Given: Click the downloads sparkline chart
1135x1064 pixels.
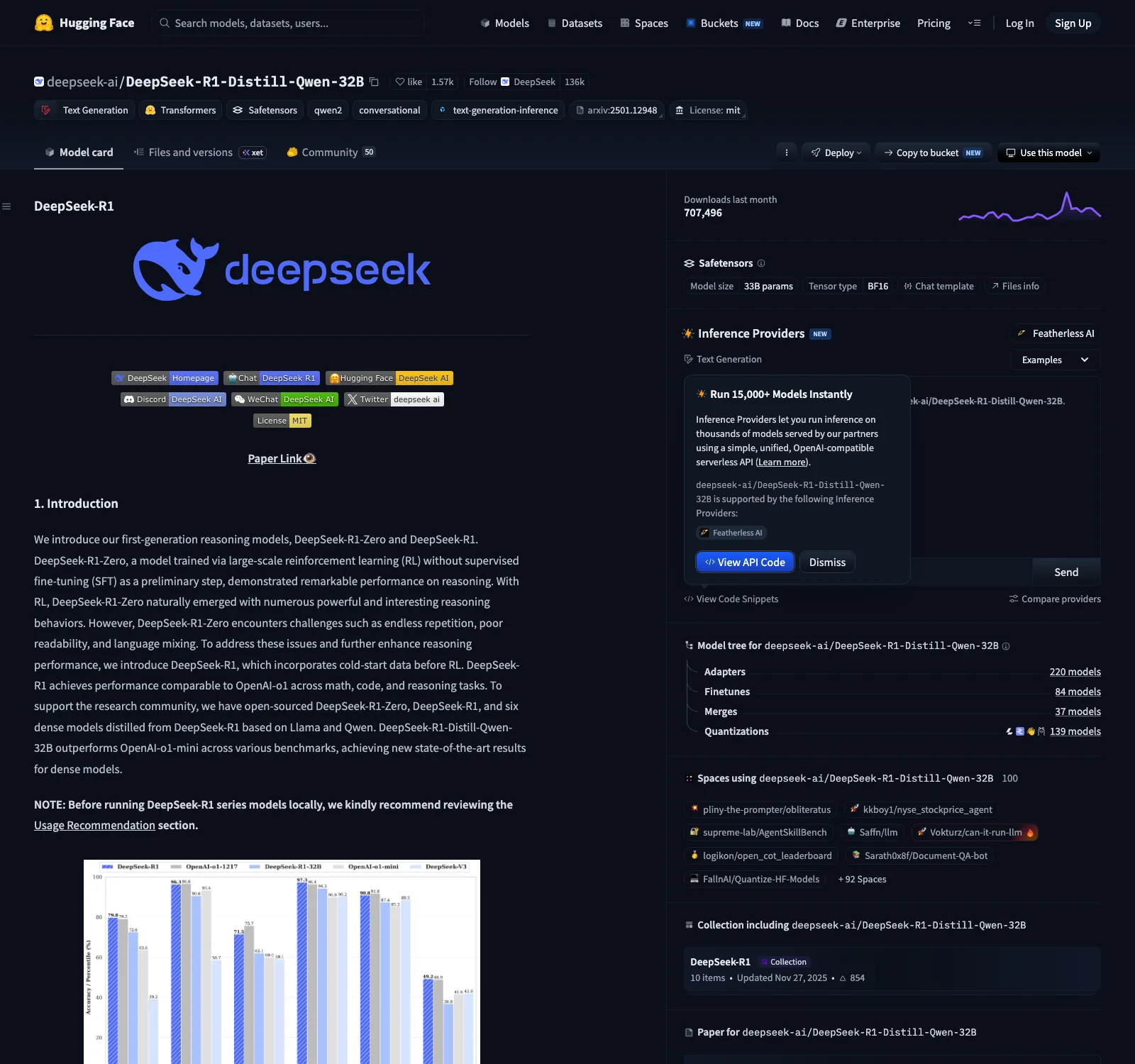Looking at the screenshot, I should coord(1030,206).
